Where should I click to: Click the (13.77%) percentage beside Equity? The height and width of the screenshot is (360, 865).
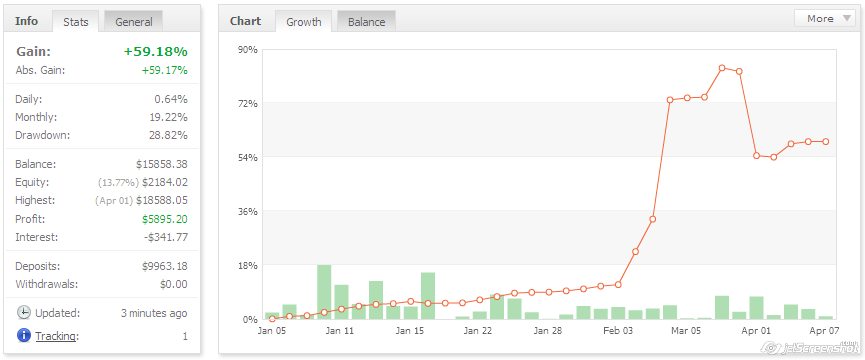(x=118, y=182)
